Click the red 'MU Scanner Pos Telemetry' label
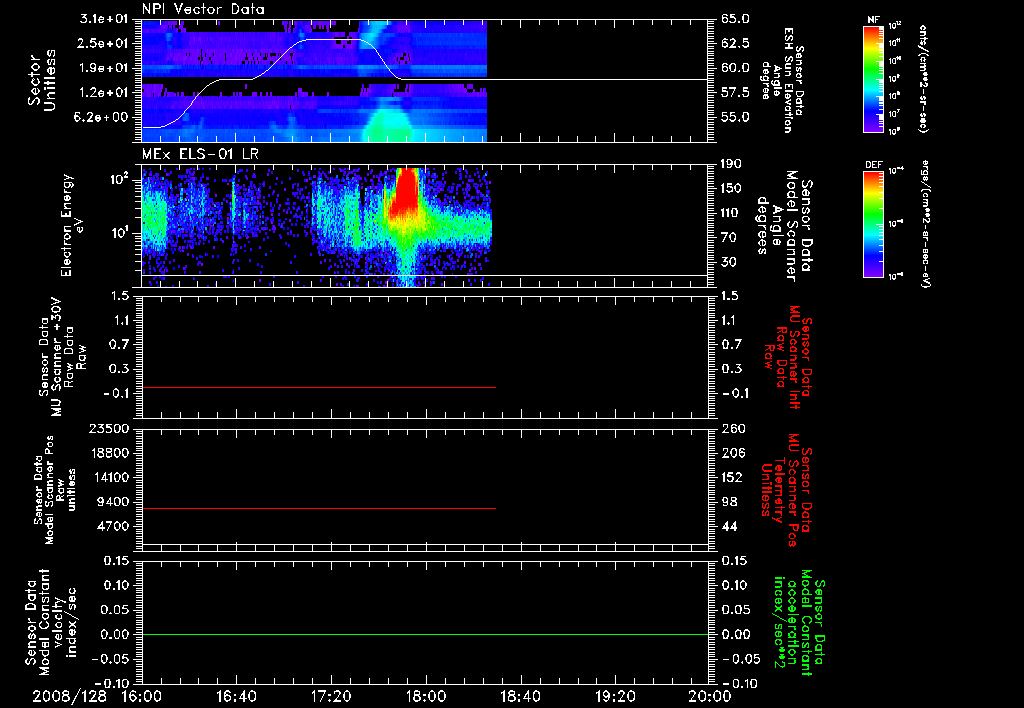This screenshot has height=708, width=1024. (x=786, y=490)
